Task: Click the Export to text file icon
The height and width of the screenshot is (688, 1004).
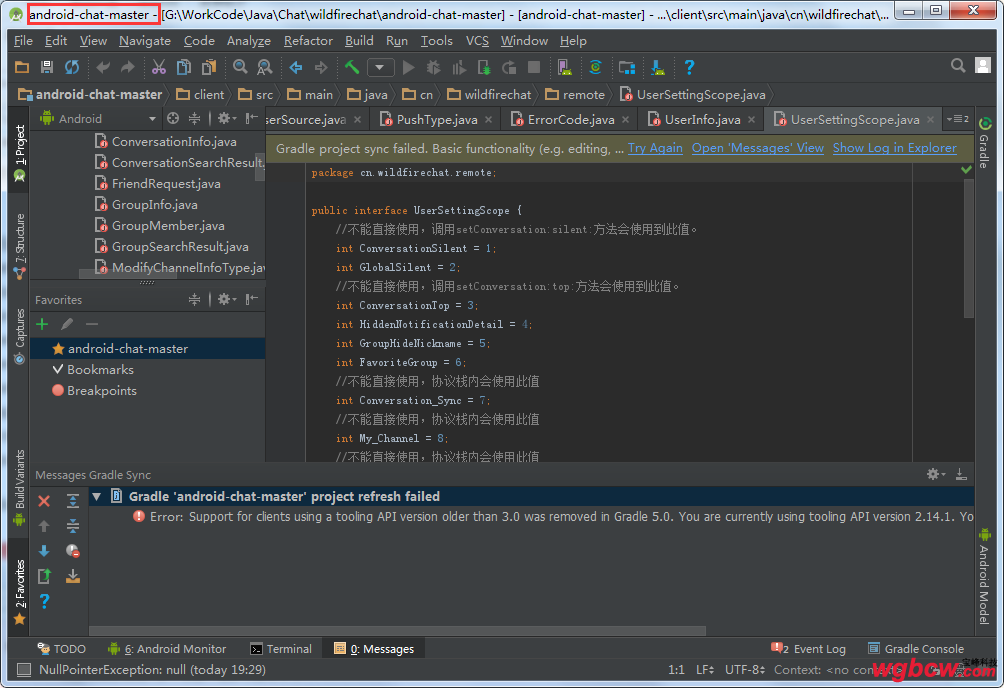Action: point(44,576)
